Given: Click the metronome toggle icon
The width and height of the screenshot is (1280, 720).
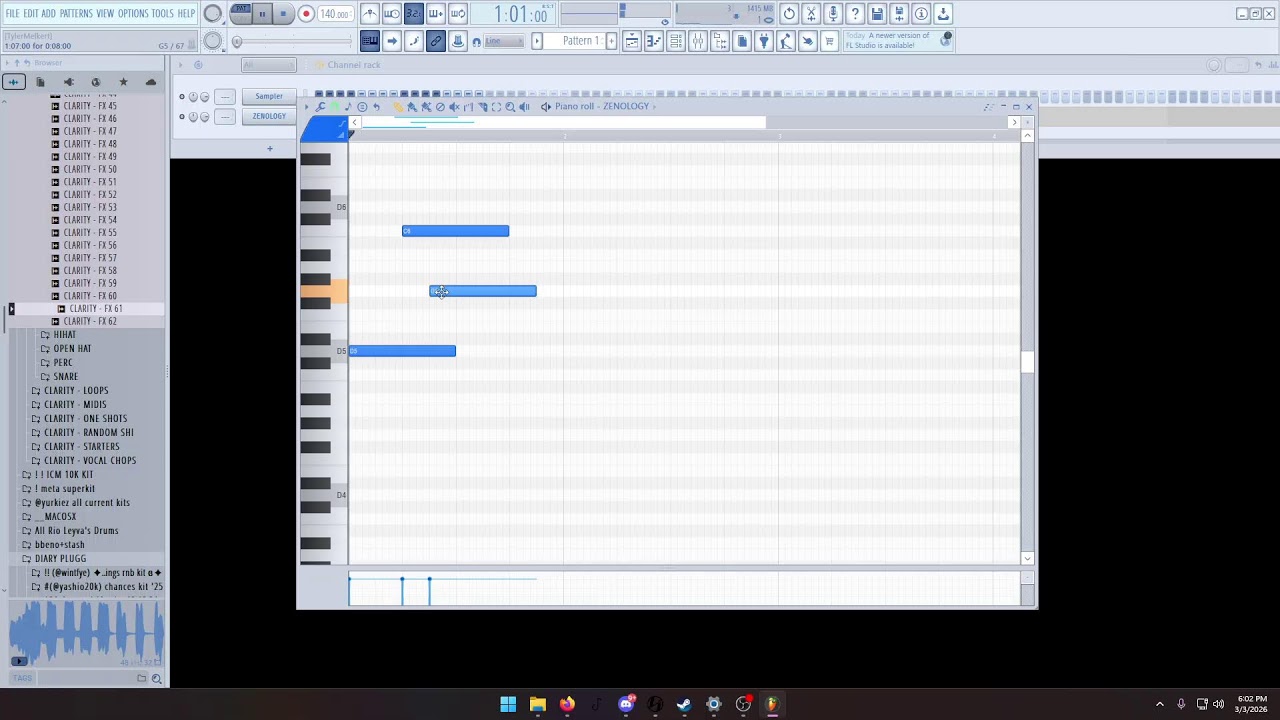Looking at the screenshot, I should [x=371, y=14].
